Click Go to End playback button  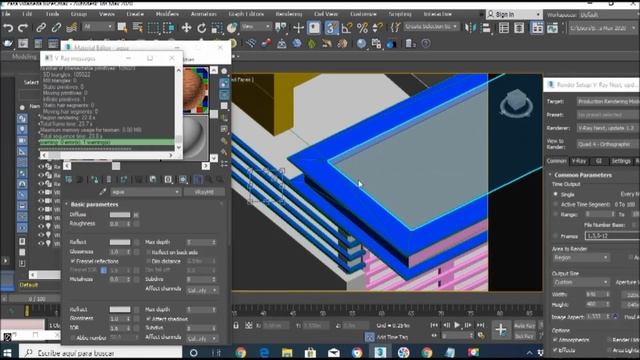click(481, 325)
